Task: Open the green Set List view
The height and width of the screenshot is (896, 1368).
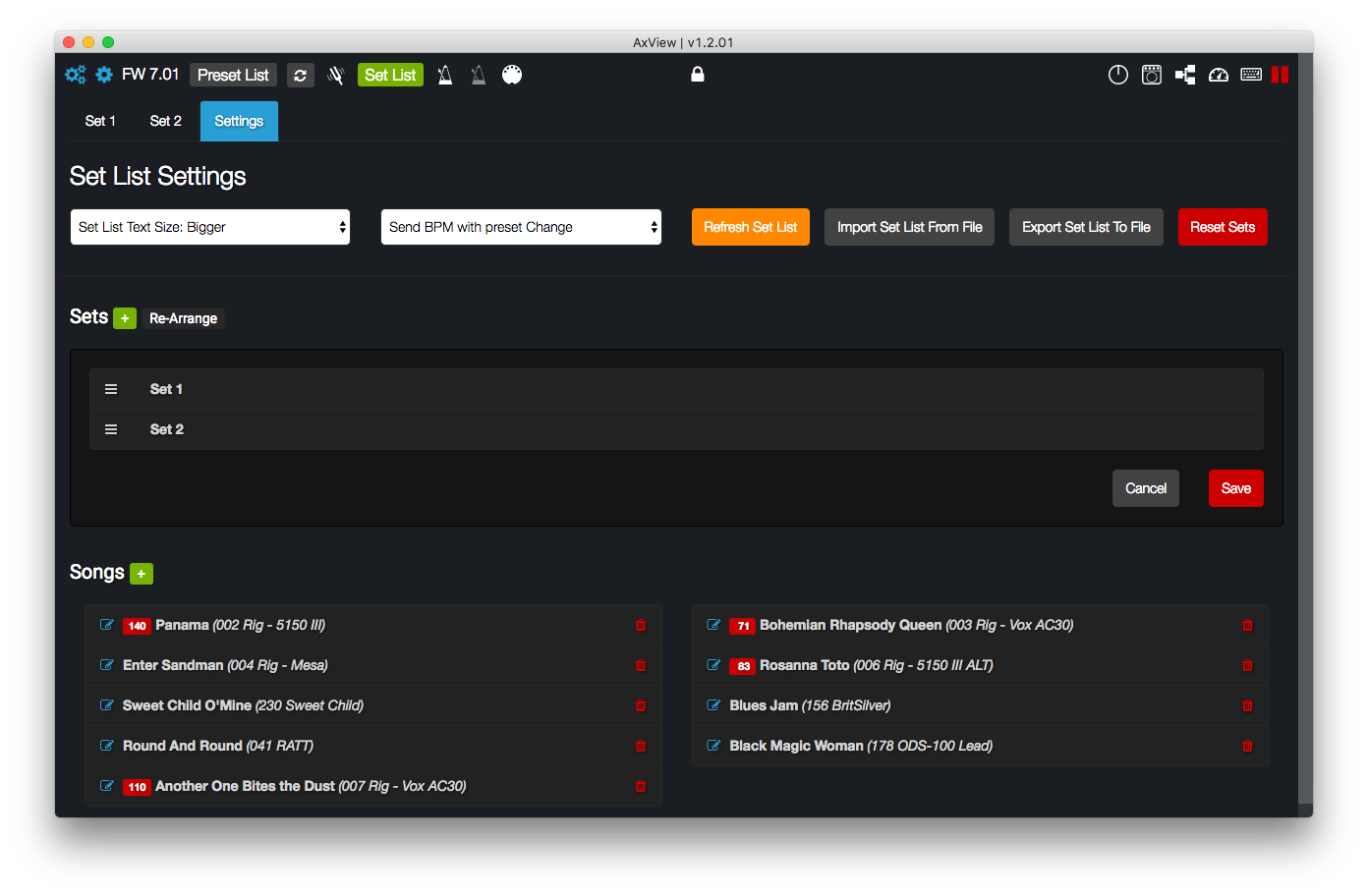Action: 390,75
